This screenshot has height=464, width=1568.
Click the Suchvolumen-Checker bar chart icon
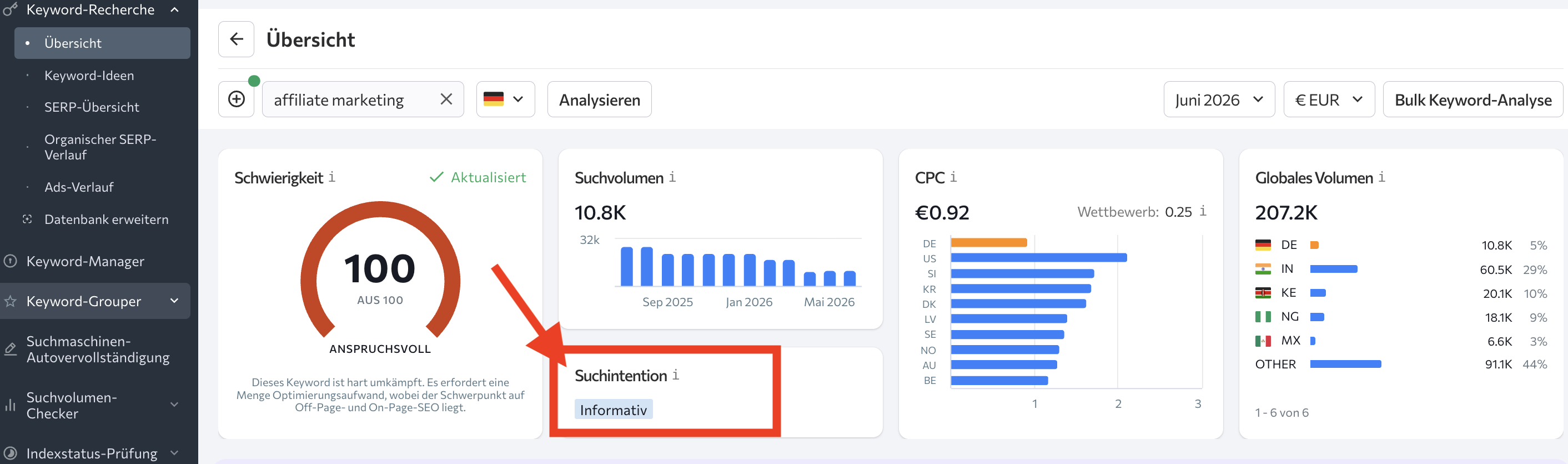[x=11, y=405]
